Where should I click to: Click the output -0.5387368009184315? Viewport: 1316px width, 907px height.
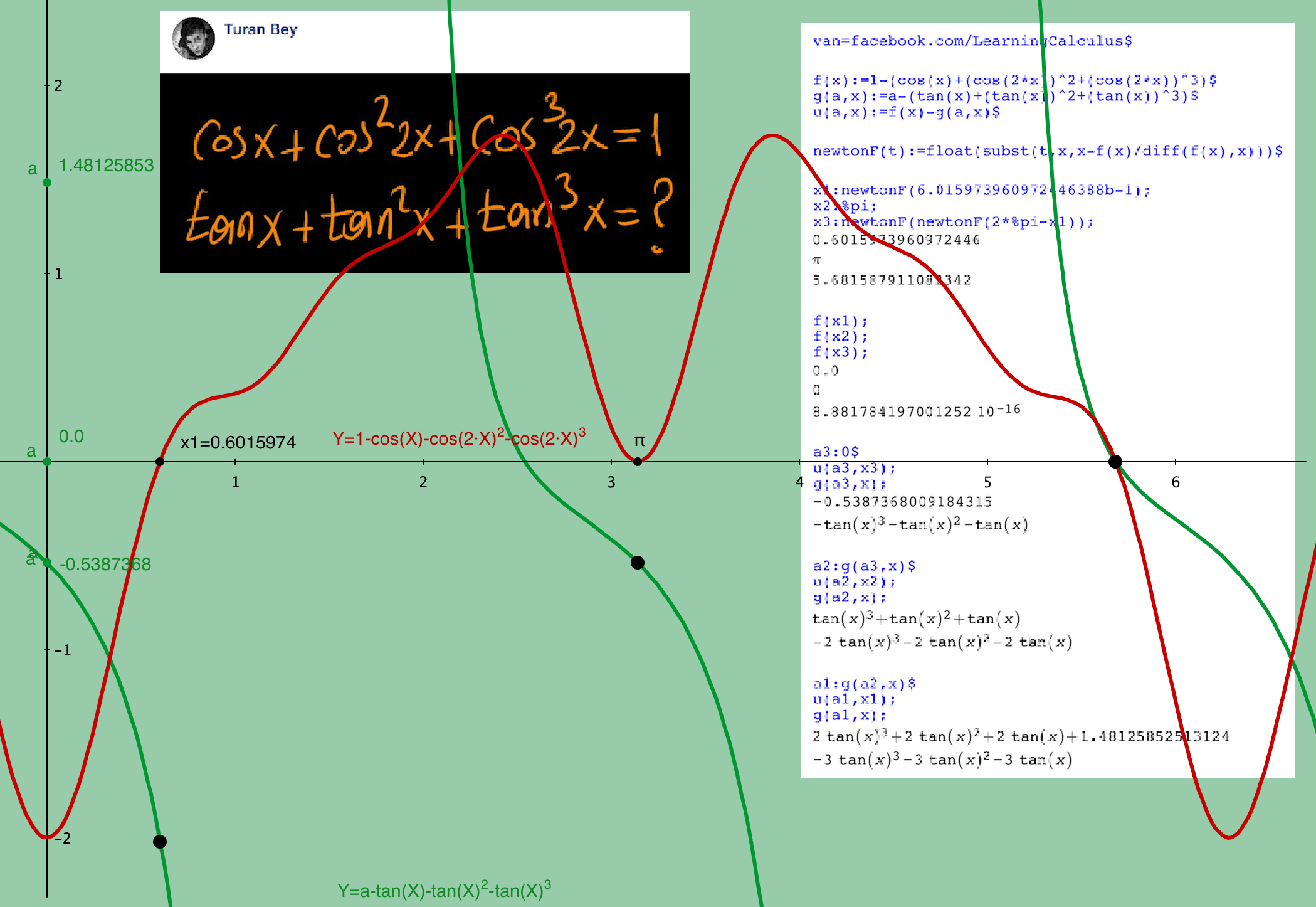pos(902,502)
